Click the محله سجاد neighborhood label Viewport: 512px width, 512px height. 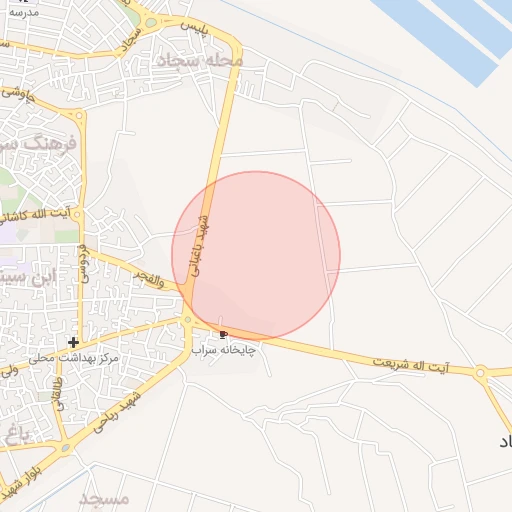point(200,61)
